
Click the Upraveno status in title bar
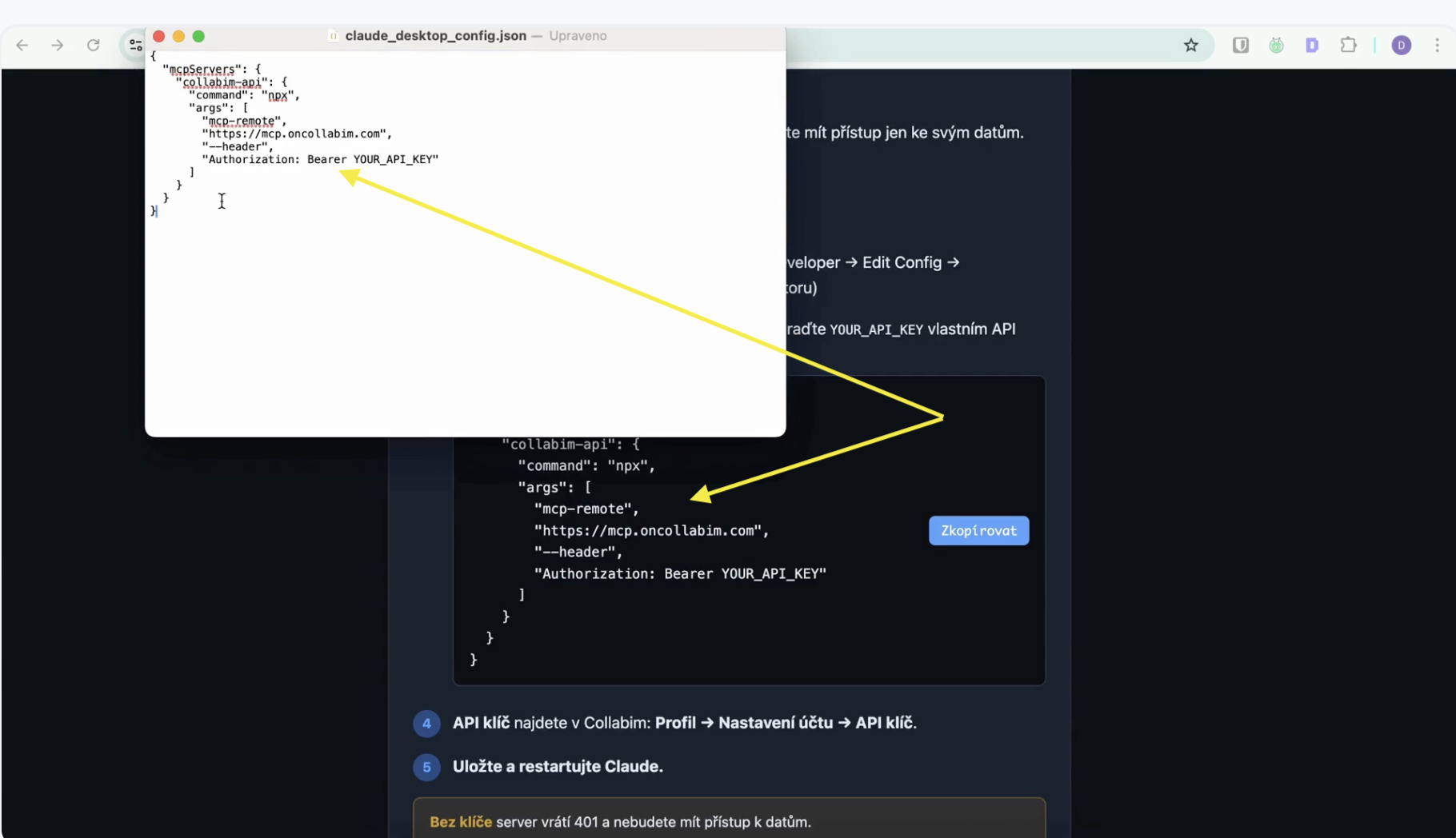click(x=578, y=36)
